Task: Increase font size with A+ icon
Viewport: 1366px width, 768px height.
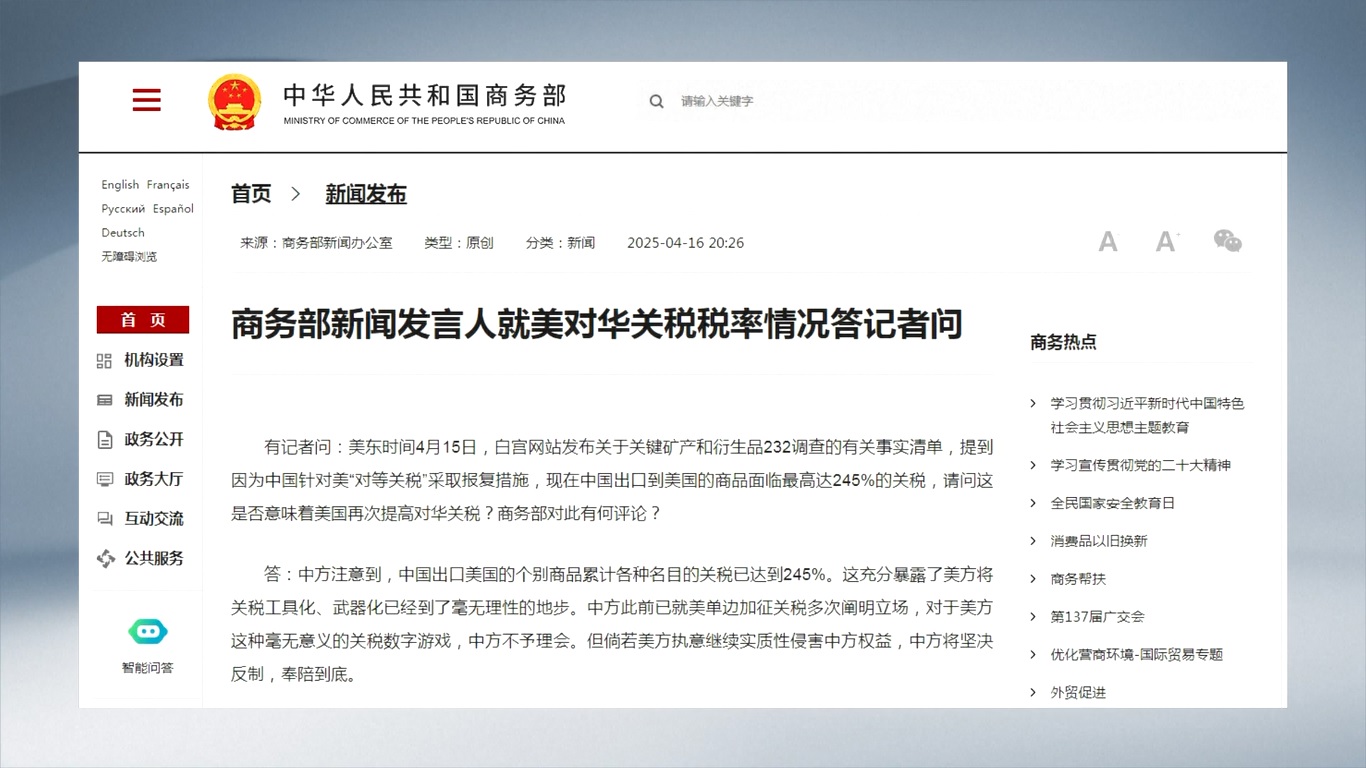Action: (1166, 242)
